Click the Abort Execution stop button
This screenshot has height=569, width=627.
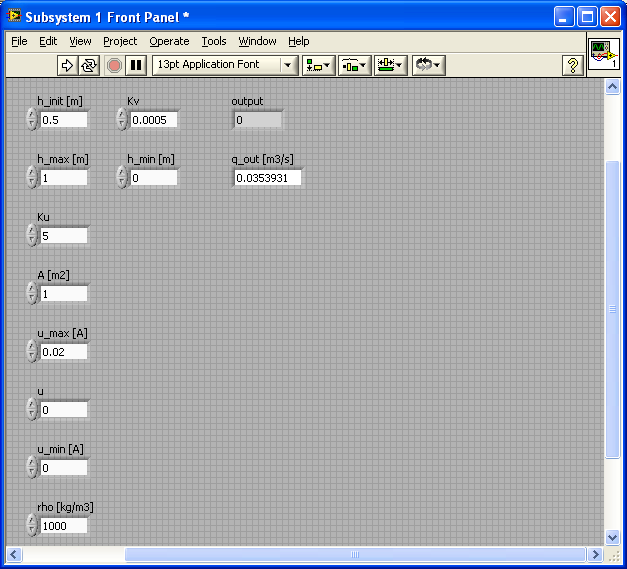pyautogui.click(x=114, y=65)
